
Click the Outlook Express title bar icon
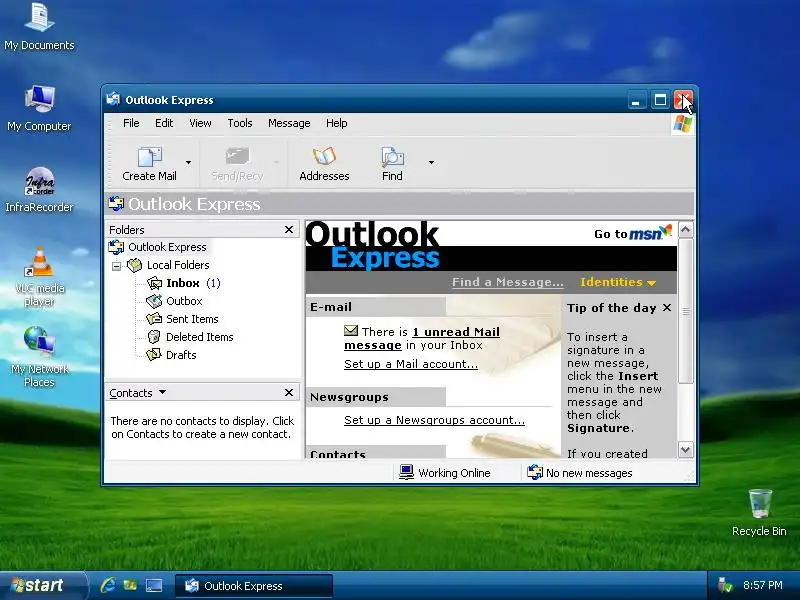click(x=113, y=98)
